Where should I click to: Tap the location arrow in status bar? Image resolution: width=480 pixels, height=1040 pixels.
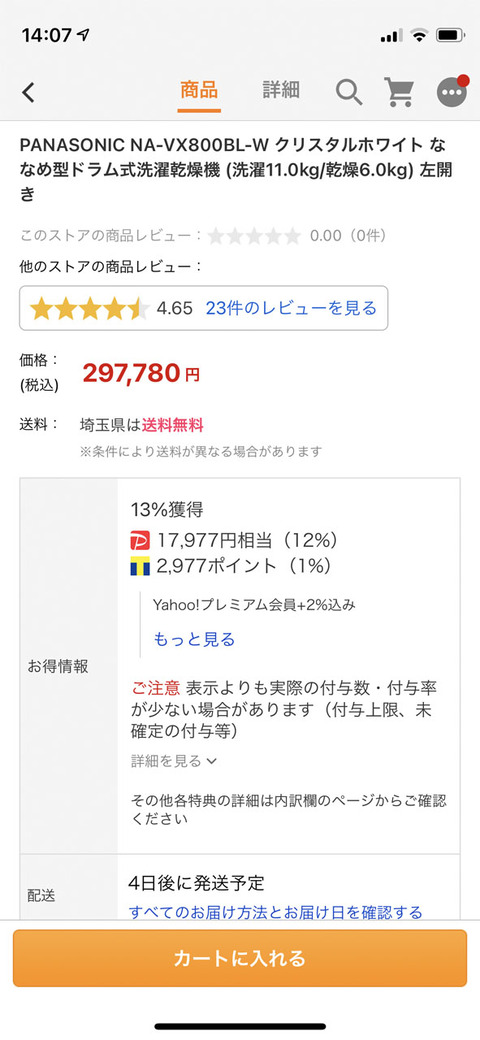(84, 34)
